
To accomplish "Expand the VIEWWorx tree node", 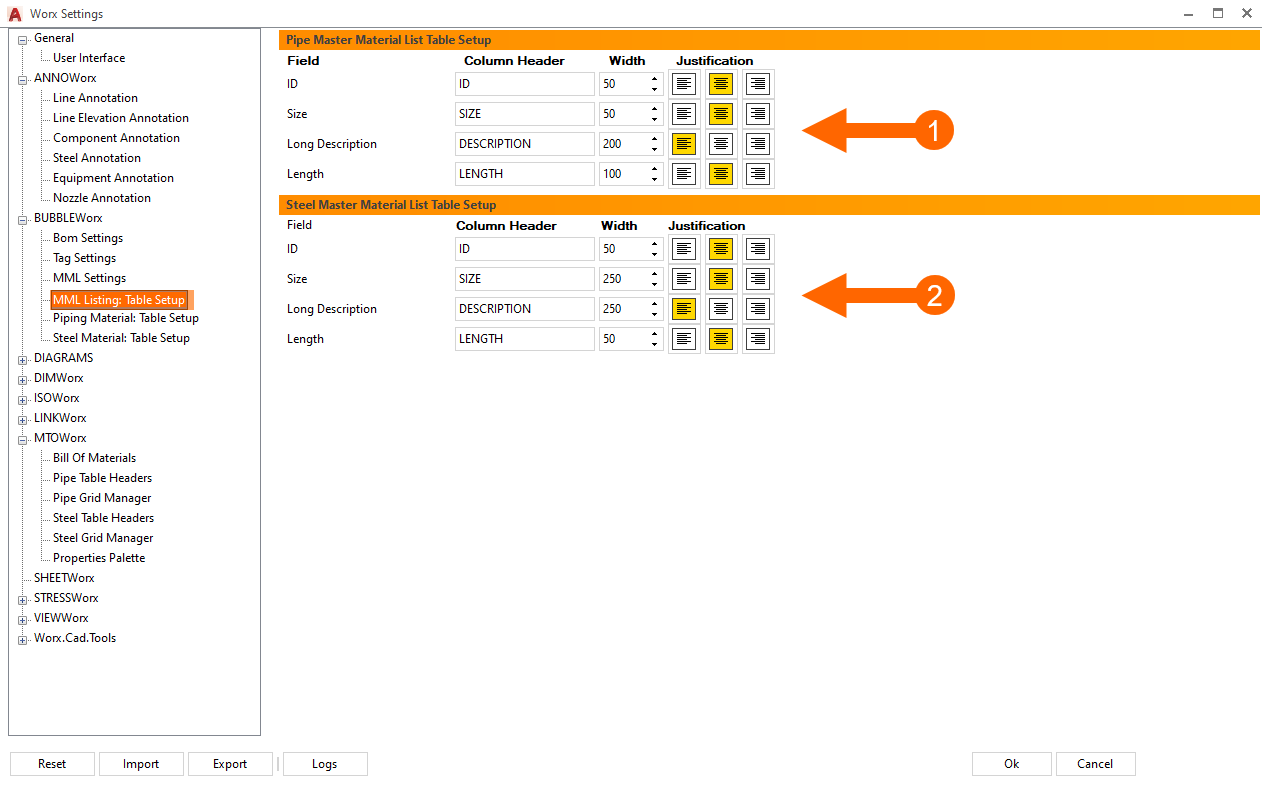I will point(22,619).
